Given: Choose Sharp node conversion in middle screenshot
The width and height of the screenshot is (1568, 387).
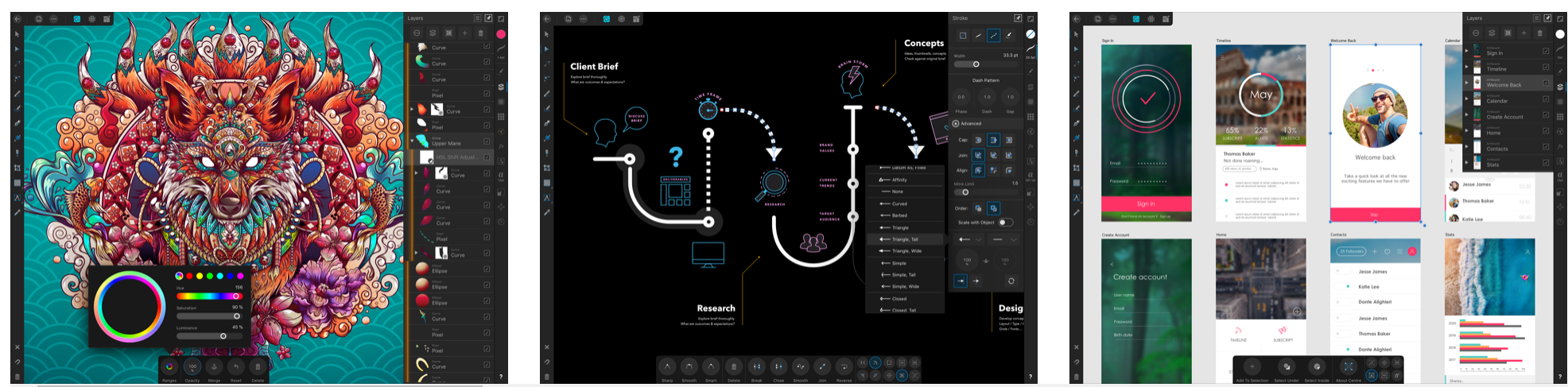Looking at the screenshot, I should click(x=667, y=366).
